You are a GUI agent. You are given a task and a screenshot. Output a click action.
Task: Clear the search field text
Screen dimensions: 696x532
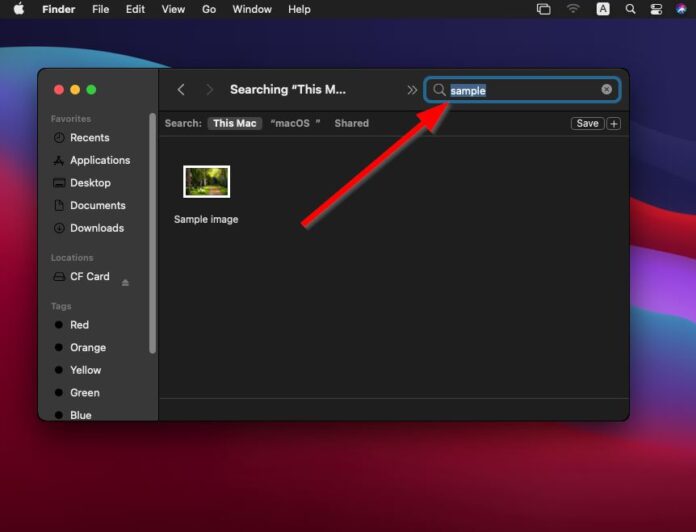(606, 90)
